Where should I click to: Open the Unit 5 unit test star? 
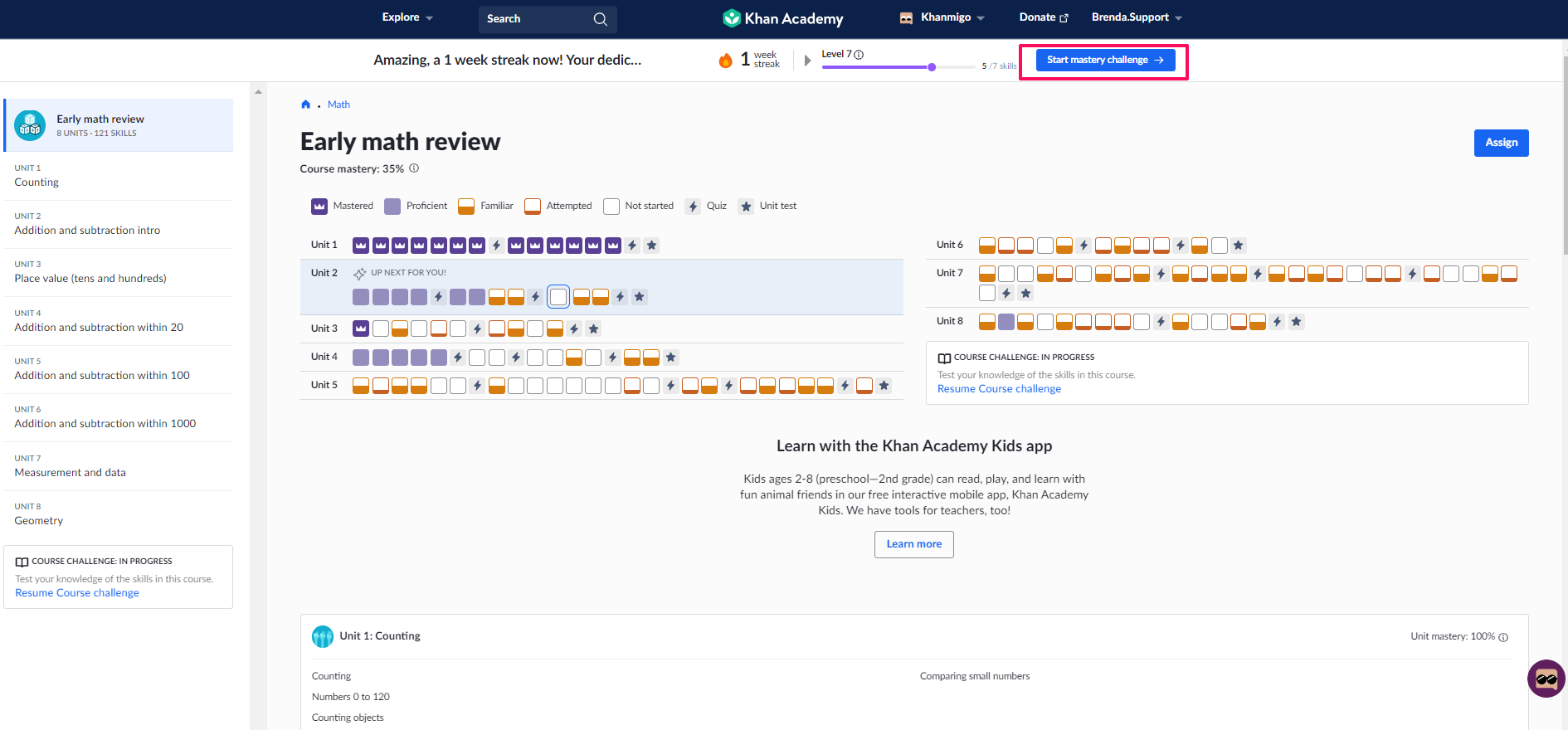click(884, 386)
